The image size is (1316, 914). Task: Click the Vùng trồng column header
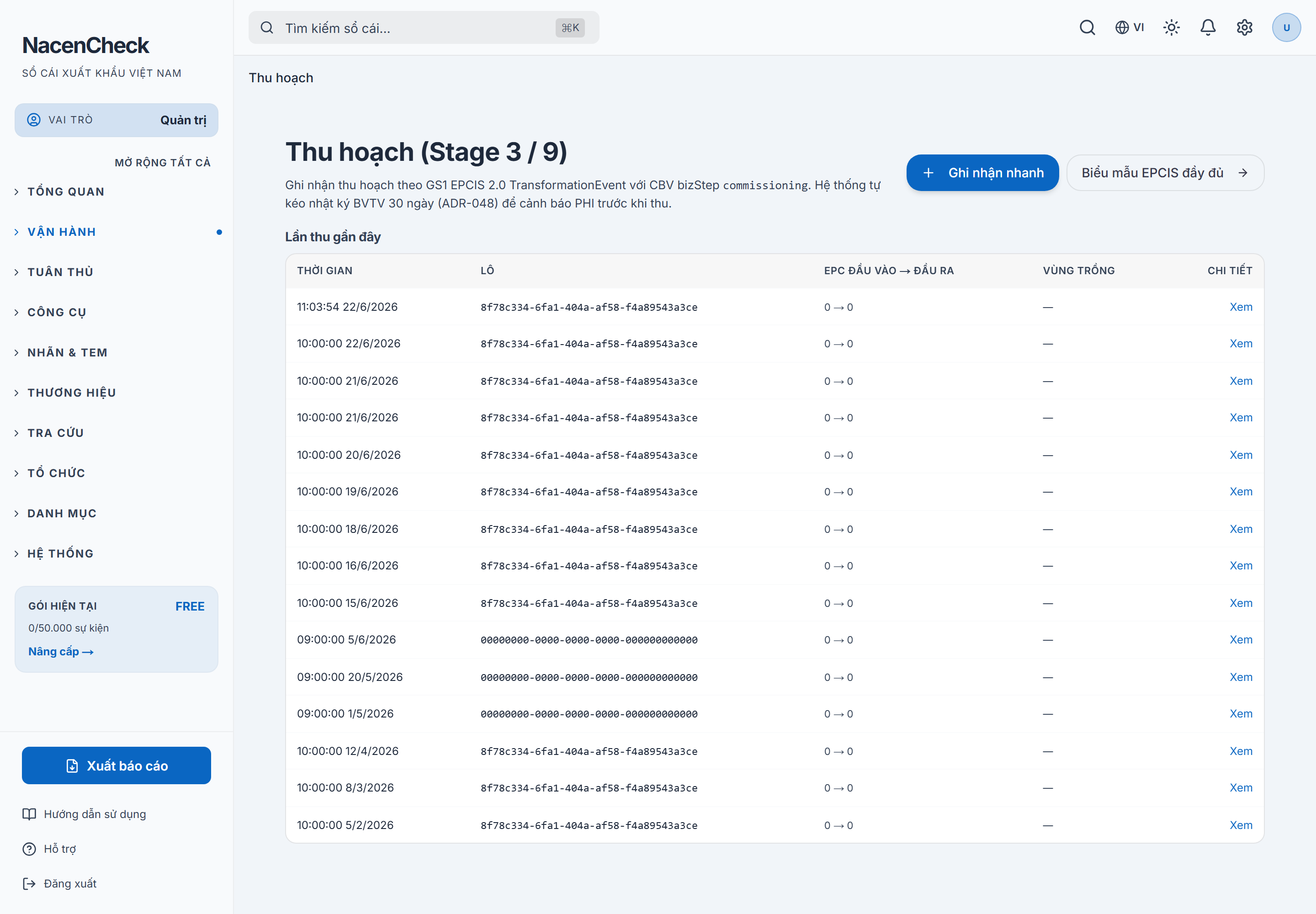[1078, 270]
